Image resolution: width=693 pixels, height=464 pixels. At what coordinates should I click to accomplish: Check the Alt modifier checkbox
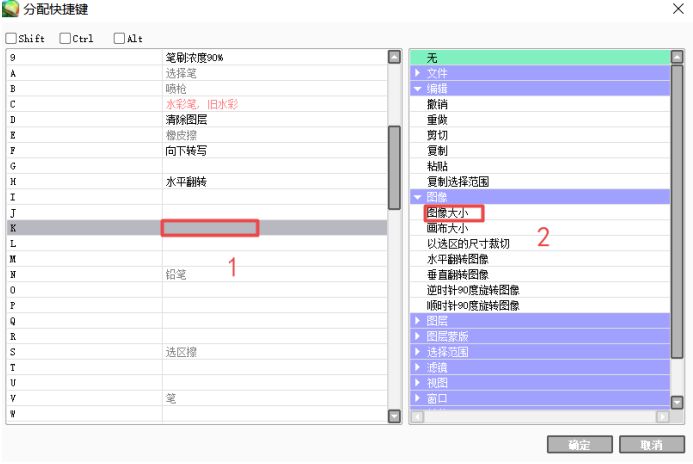119,39
